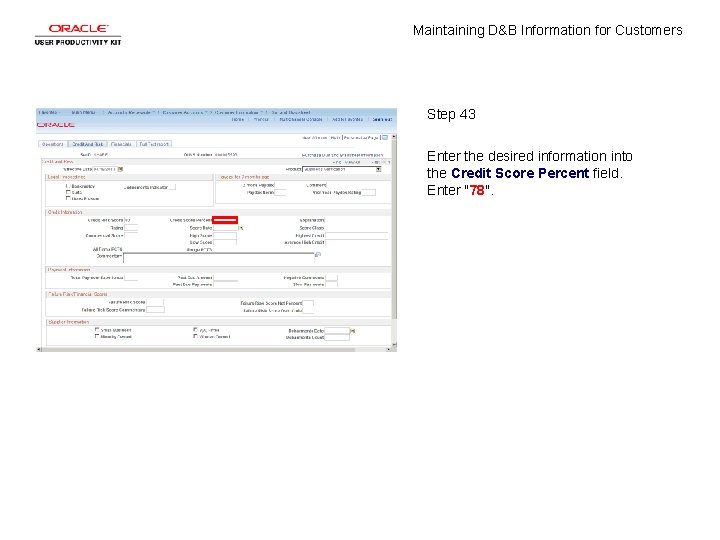This screenshot has height=540, width=720.
Task: Click the Customer Information breadcrumb
Action: (x=236, y=112)
